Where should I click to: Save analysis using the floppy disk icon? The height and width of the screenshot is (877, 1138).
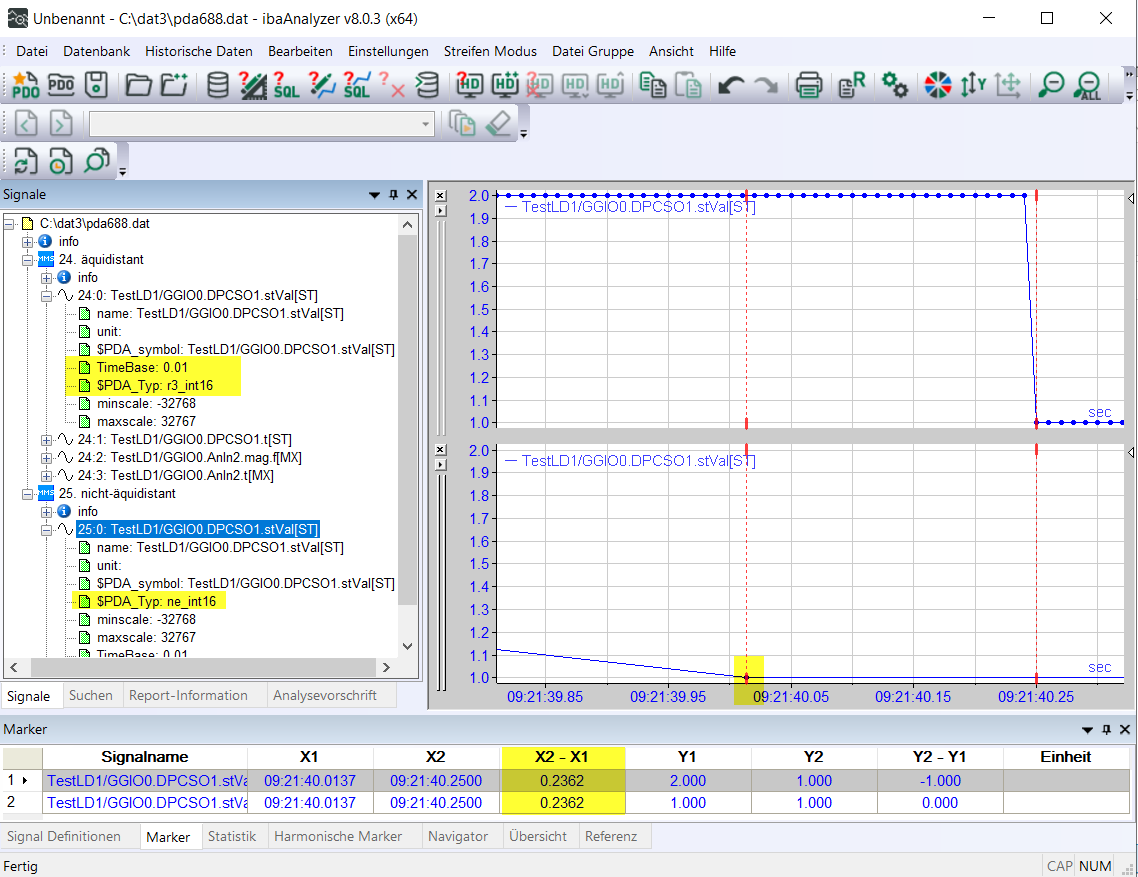tap(96, 85)
